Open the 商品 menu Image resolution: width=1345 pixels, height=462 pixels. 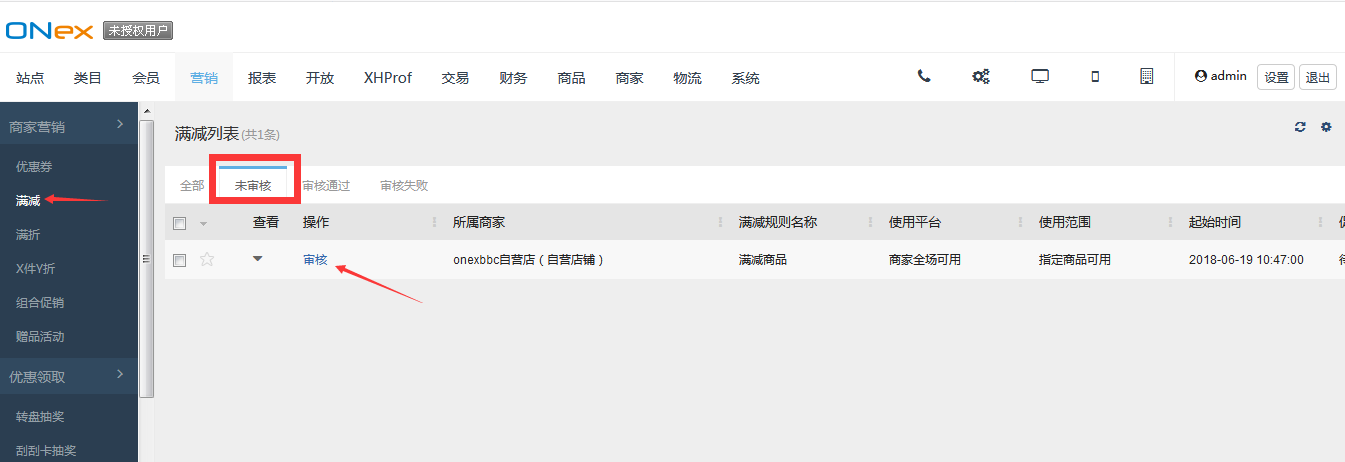click(x=572, y=78)
